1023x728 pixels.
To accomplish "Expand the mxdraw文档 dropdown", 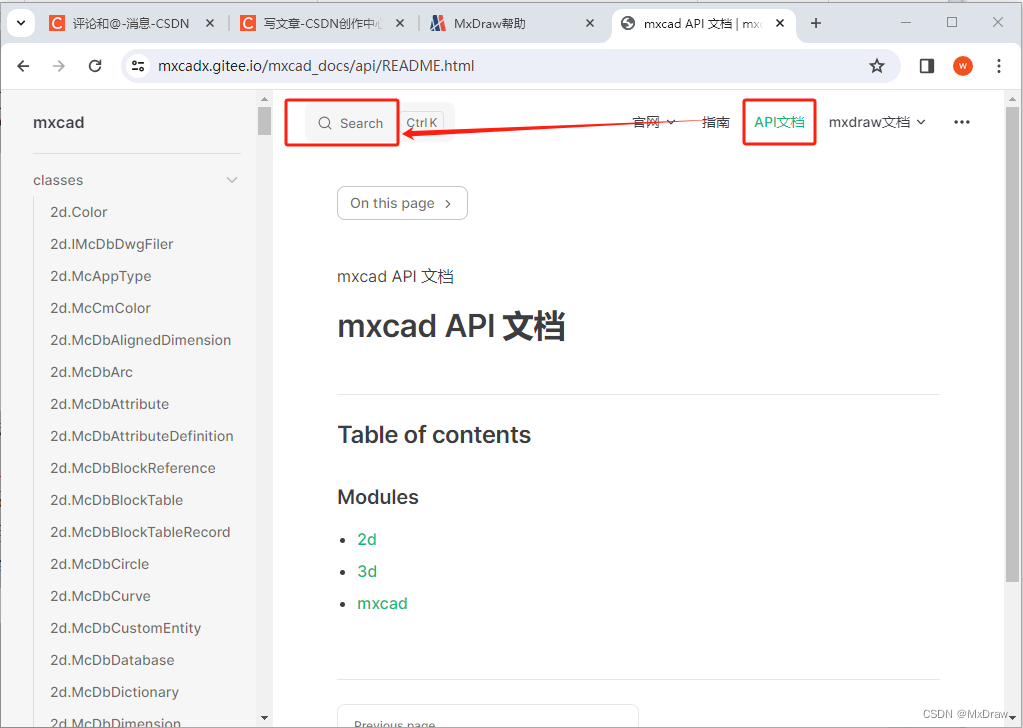I will click(x=877, y=122).
